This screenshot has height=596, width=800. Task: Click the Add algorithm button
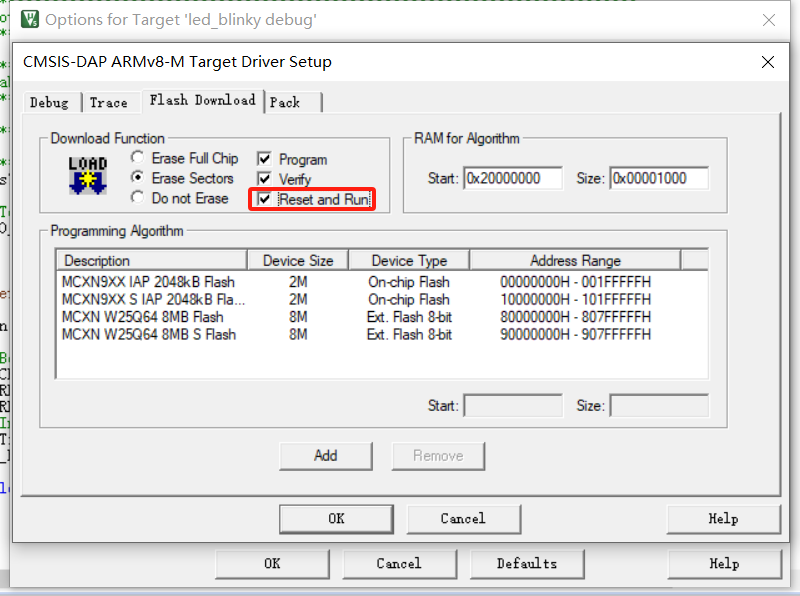pos(326,456)
